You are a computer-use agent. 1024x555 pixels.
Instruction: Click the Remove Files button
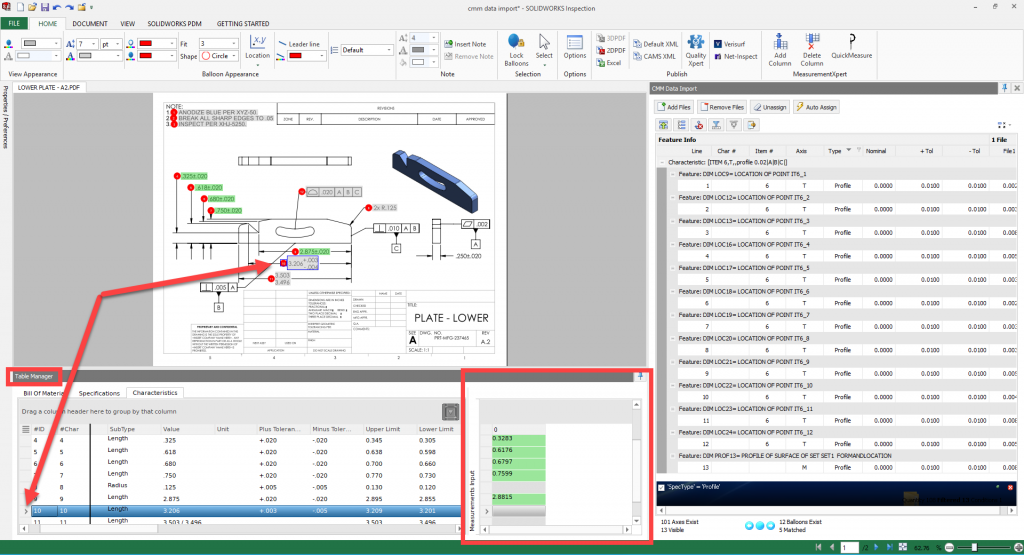click(722, 107)
